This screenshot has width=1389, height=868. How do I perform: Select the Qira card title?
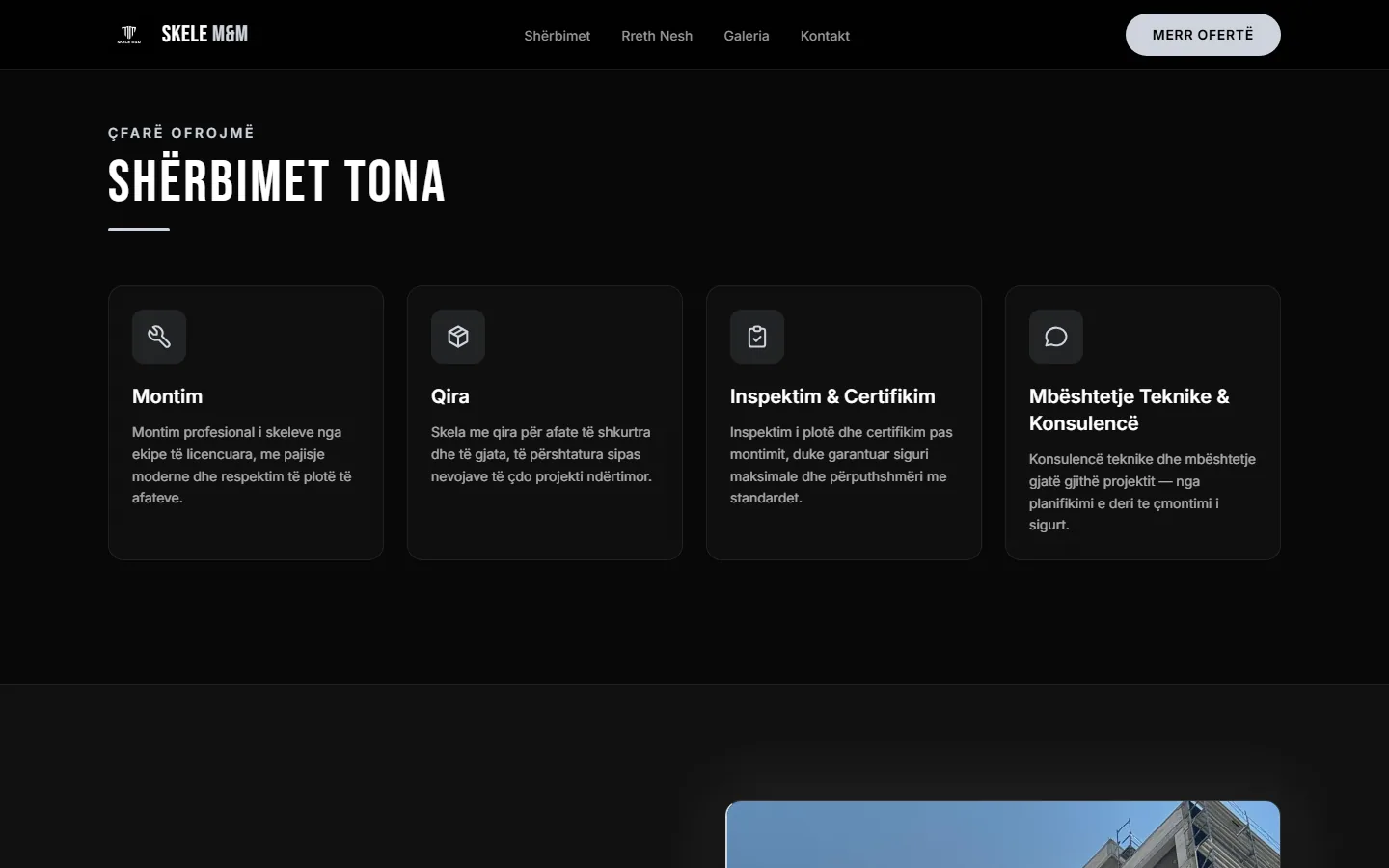pyautogui.click(x=450, y=396)
